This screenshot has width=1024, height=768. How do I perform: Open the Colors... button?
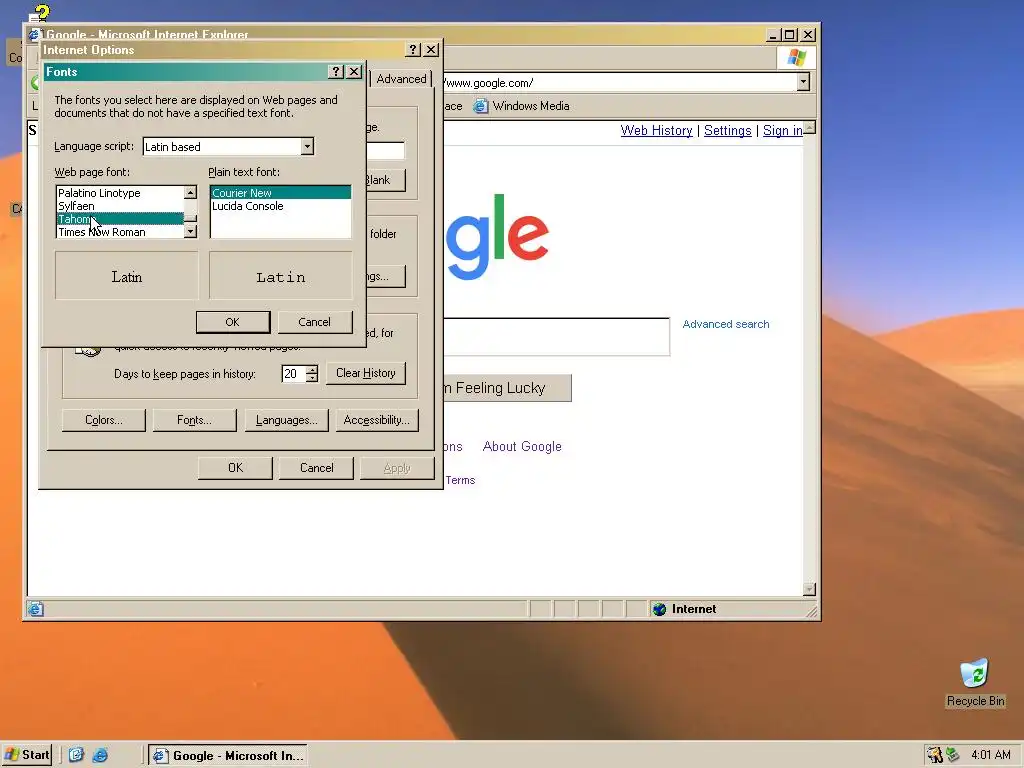click(x=104, y=420)
